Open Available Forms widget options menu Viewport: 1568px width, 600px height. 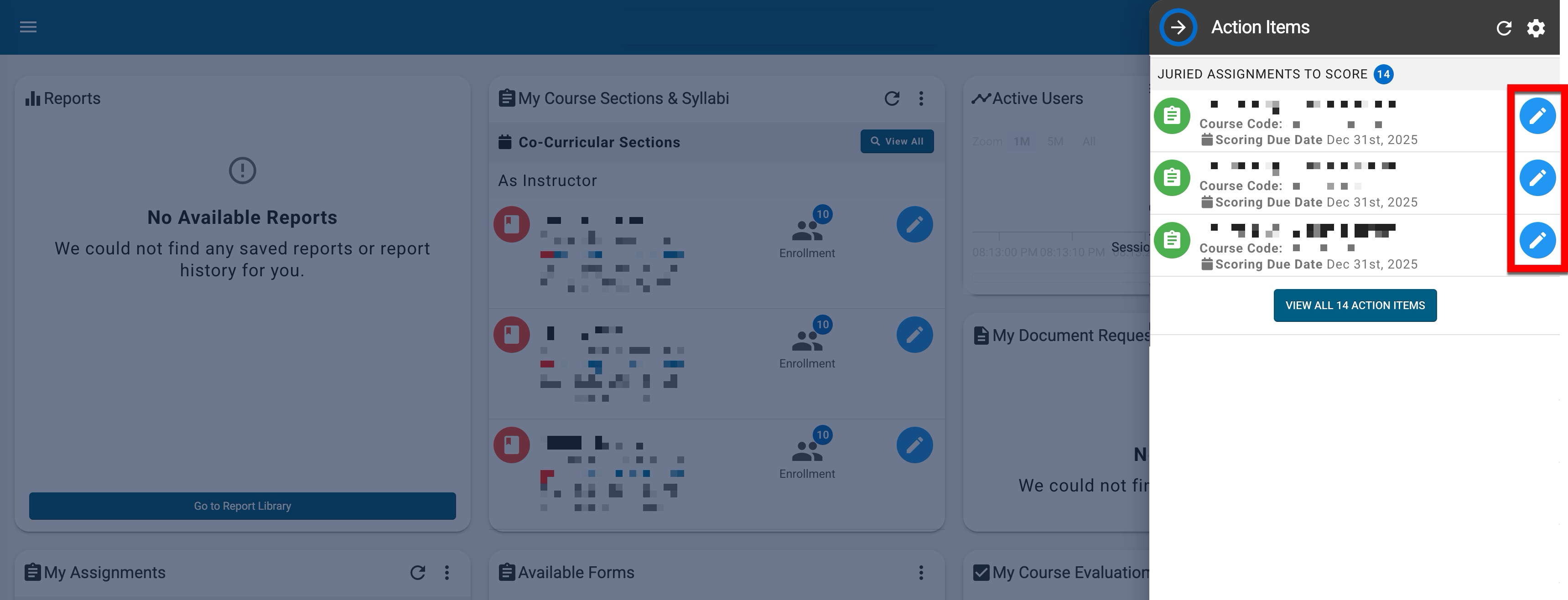(x=921, y=573)
